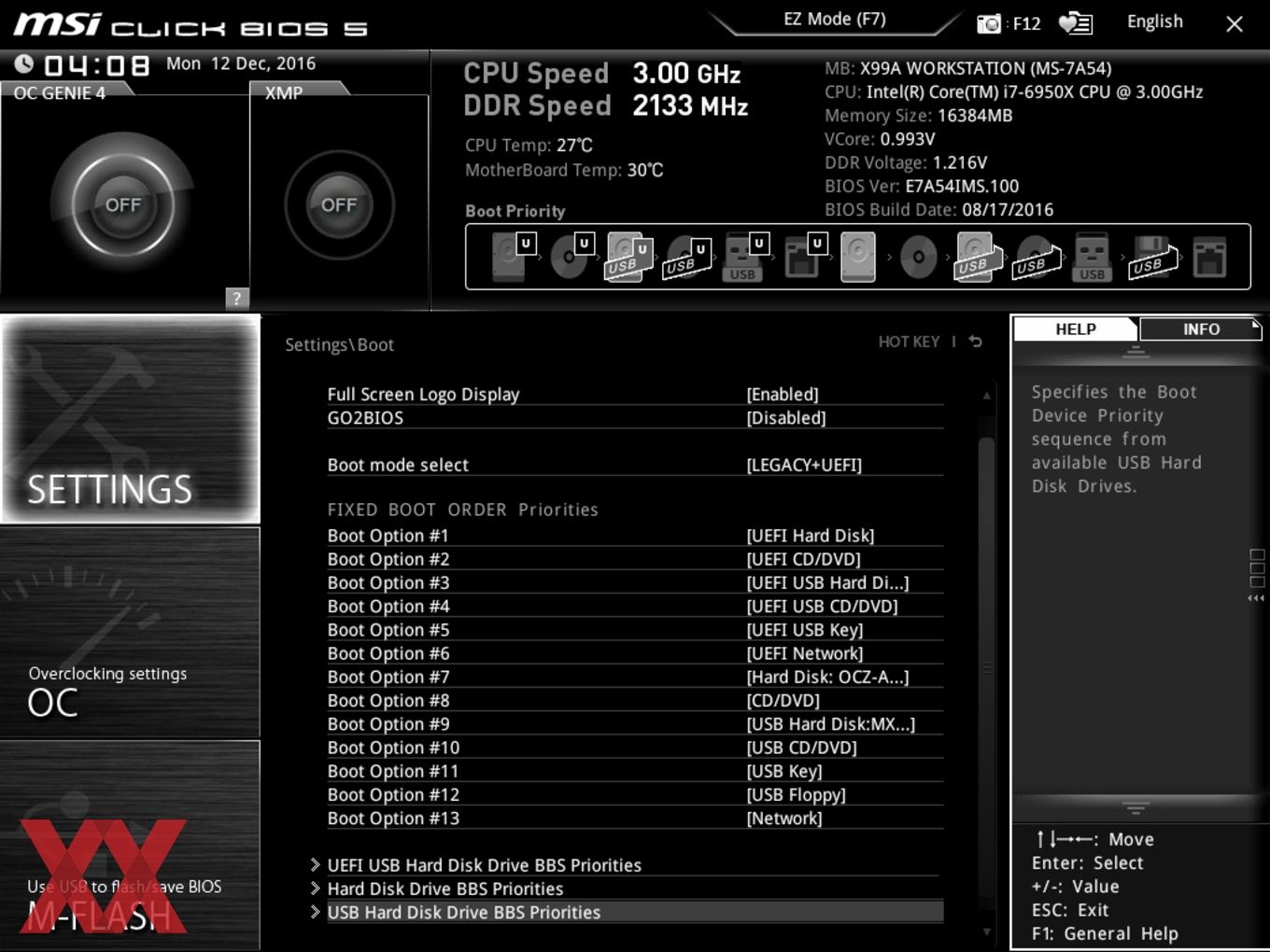Switch to the INFO tab
1270x952 pixels.
[x=1201, y=329]
